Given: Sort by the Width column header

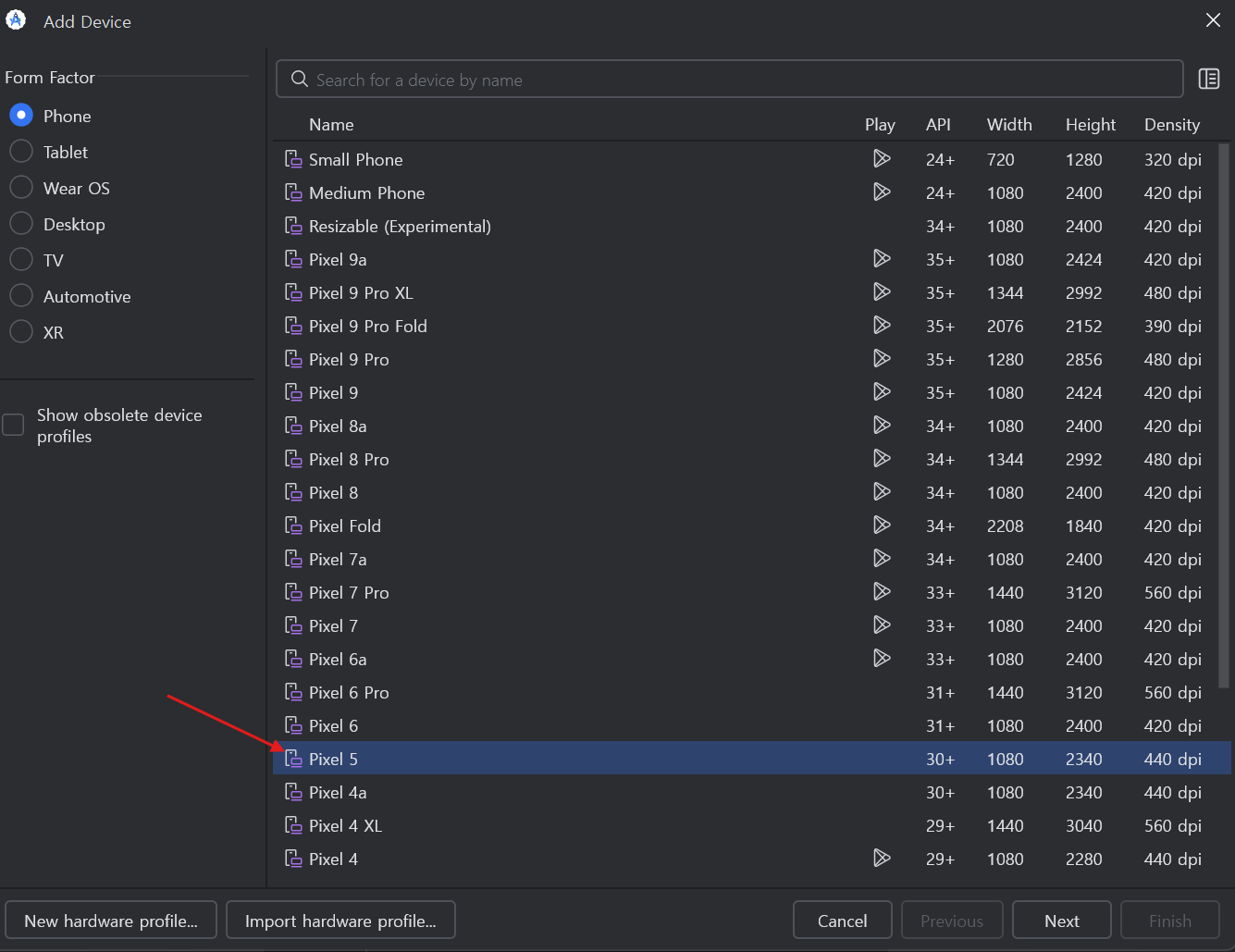Looking at the screenshot, I should pos(1009,125).
